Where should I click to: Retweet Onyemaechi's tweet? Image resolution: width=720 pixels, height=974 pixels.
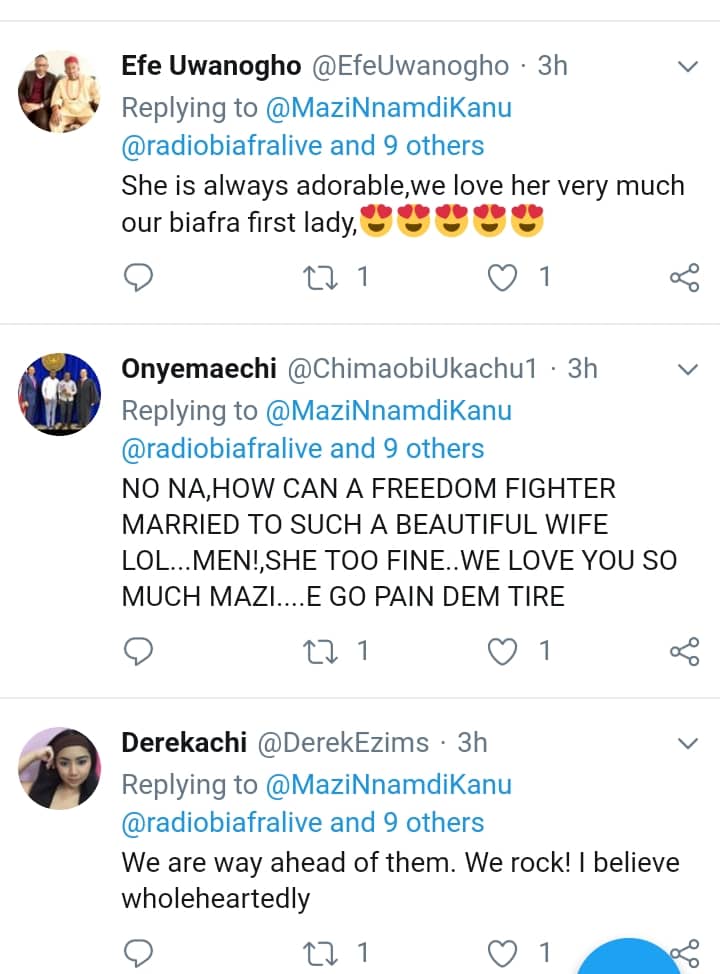(321, 652)
